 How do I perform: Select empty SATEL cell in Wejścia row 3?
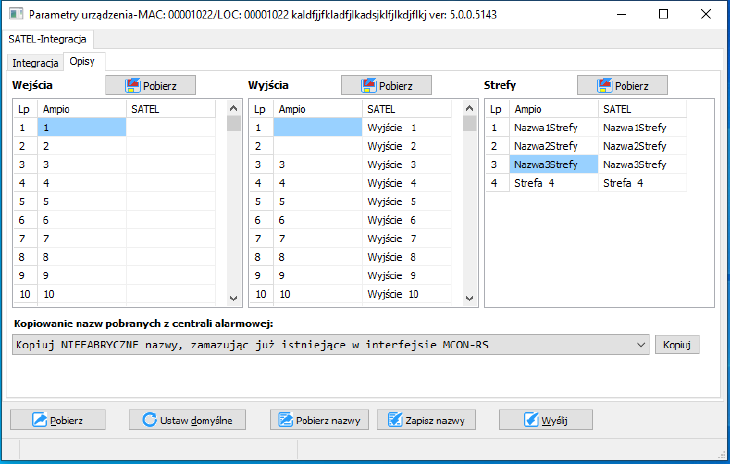(170, 164)
